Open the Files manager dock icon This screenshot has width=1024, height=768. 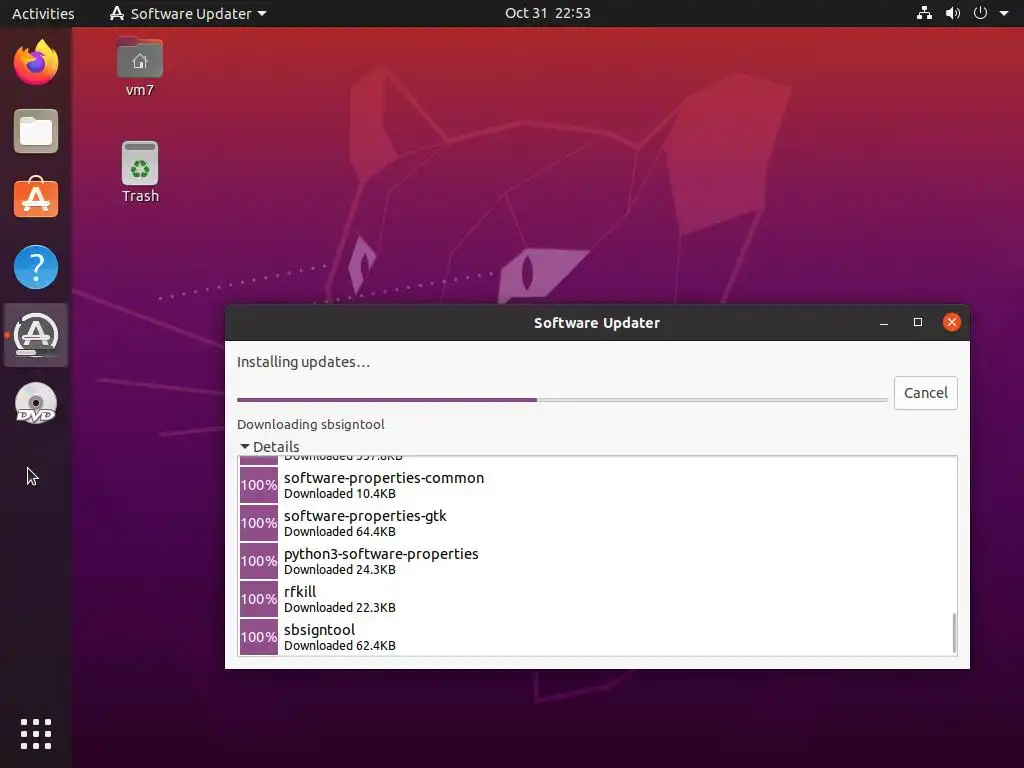(x=36, y=131)
